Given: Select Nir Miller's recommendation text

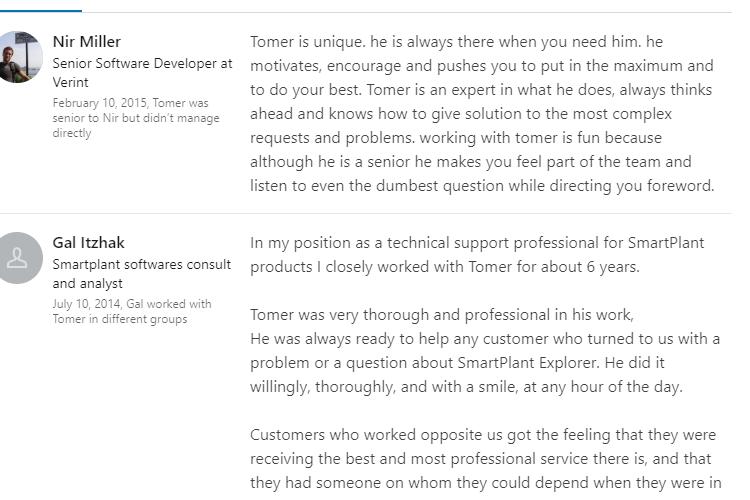Looking at the screenshot, I should click(482, 114).
